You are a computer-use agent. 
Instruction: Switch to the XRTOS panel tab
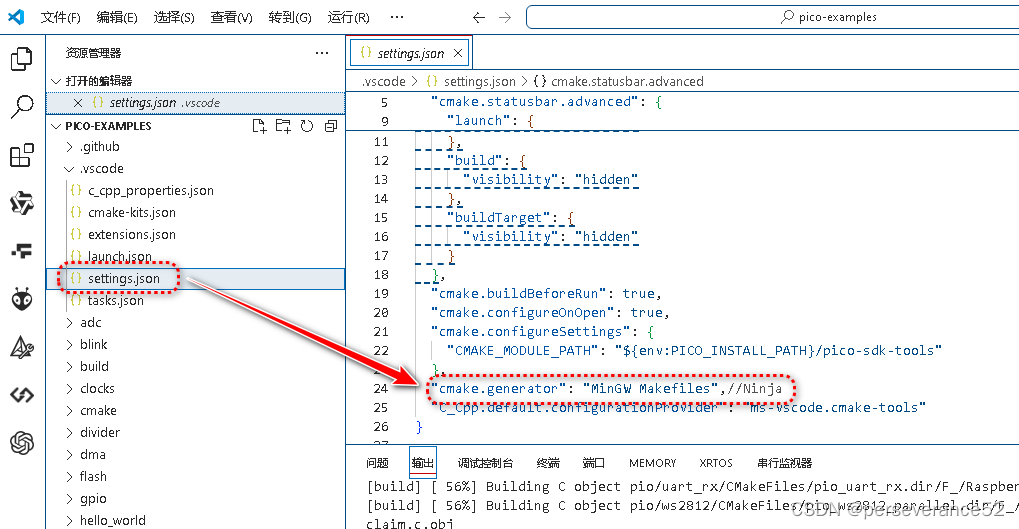(x=716, y=463)
